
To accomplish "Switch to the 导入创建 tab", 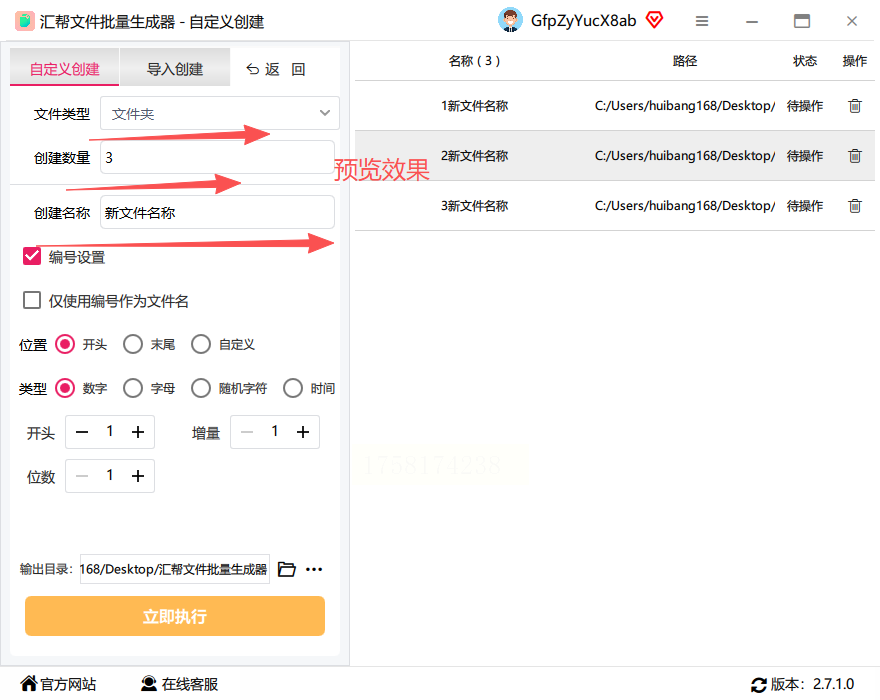I will coord(175,68).
